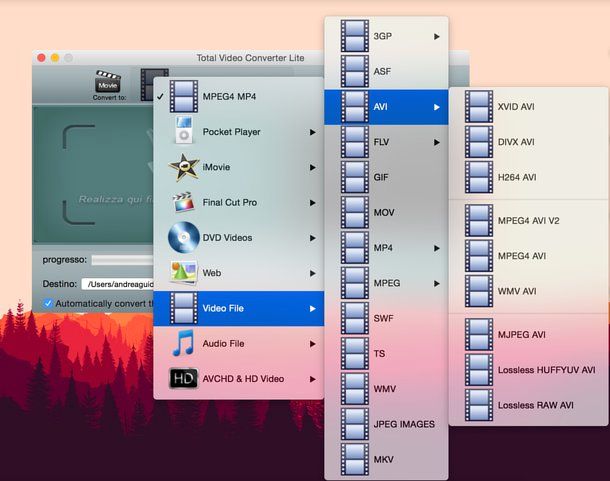Click the Movie clapperboard icon in the toolbar

(x=108, y=81)
